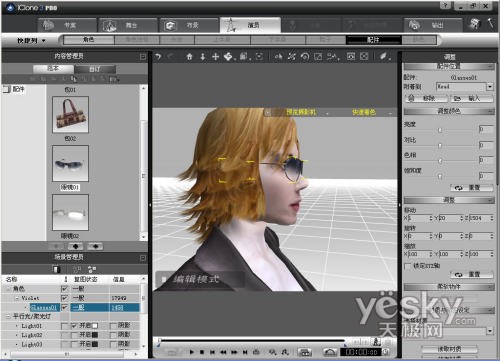Open the Export main tab

click(433, 25)
